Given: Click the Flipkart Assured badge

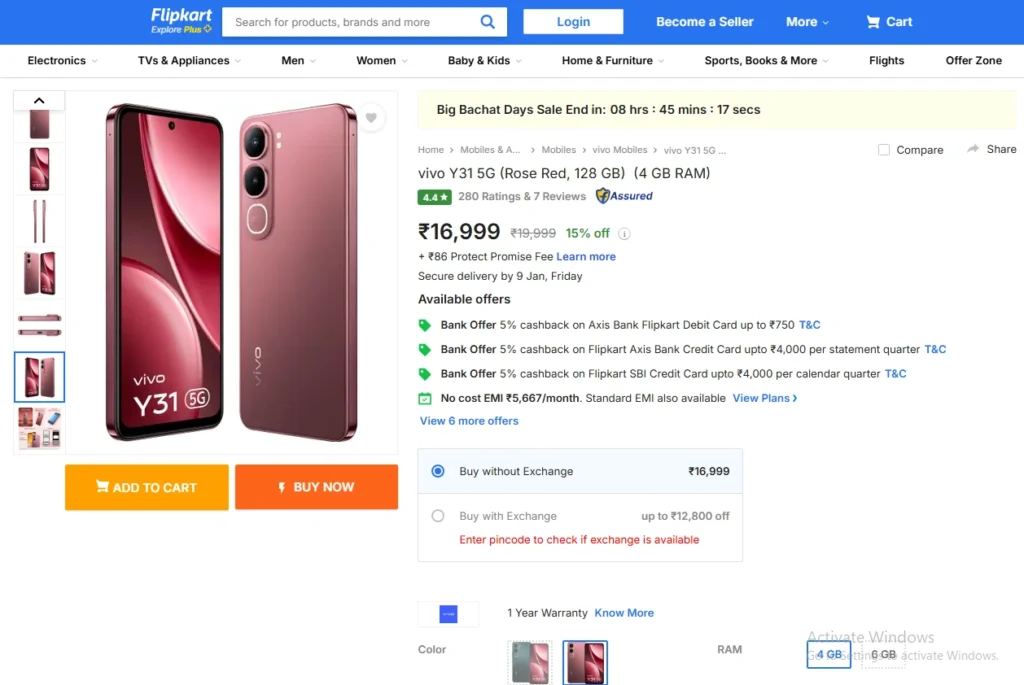Looking at the screenshot, I should (624, 196).
